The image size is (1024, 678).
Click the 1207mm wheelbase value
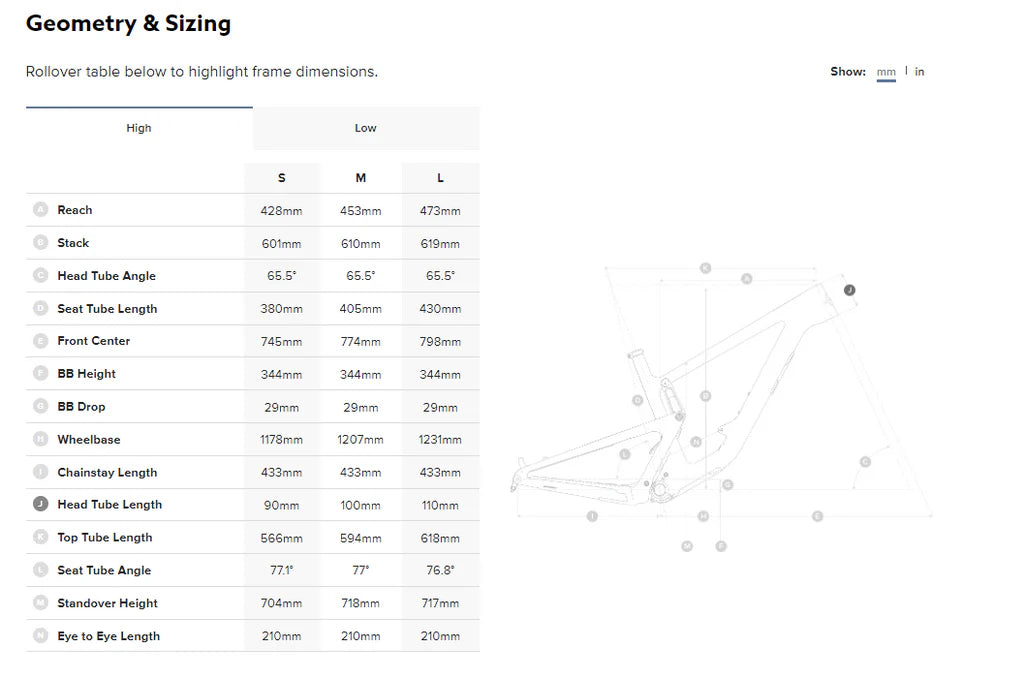pos(361,440)
